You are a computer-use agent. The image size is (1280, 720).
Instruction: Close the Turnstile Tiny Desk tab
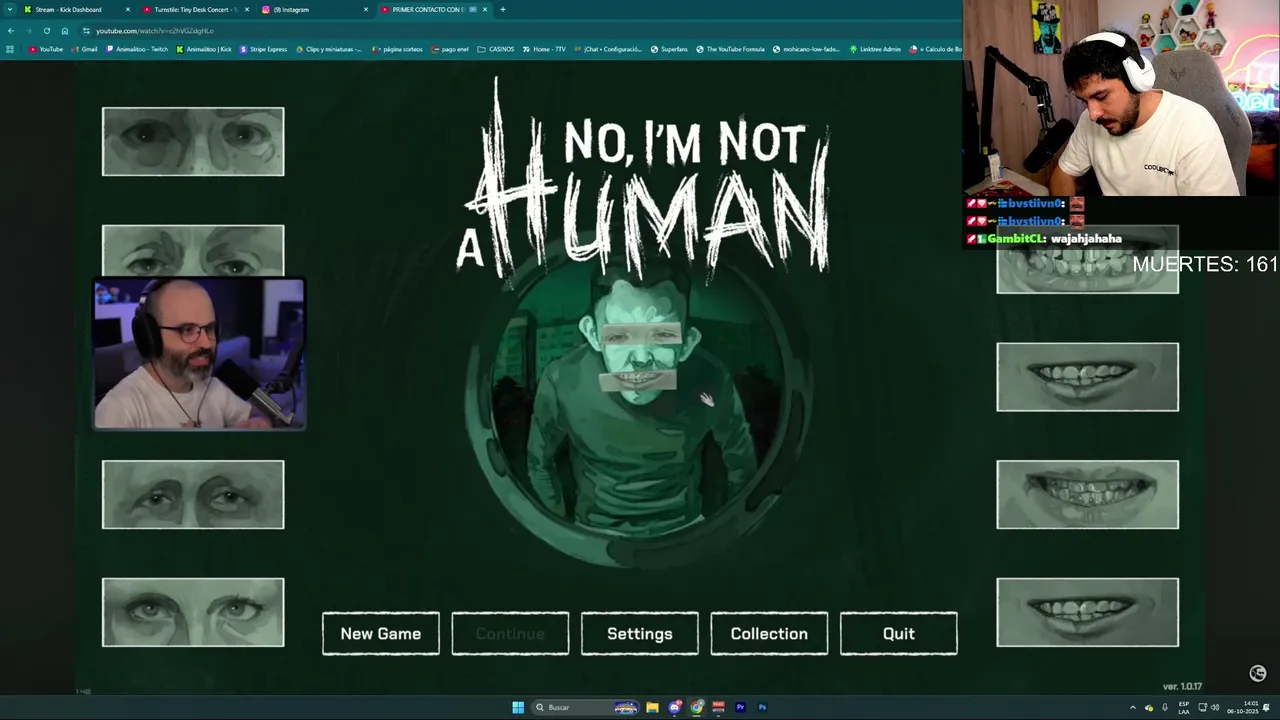(x=247, y=9)
